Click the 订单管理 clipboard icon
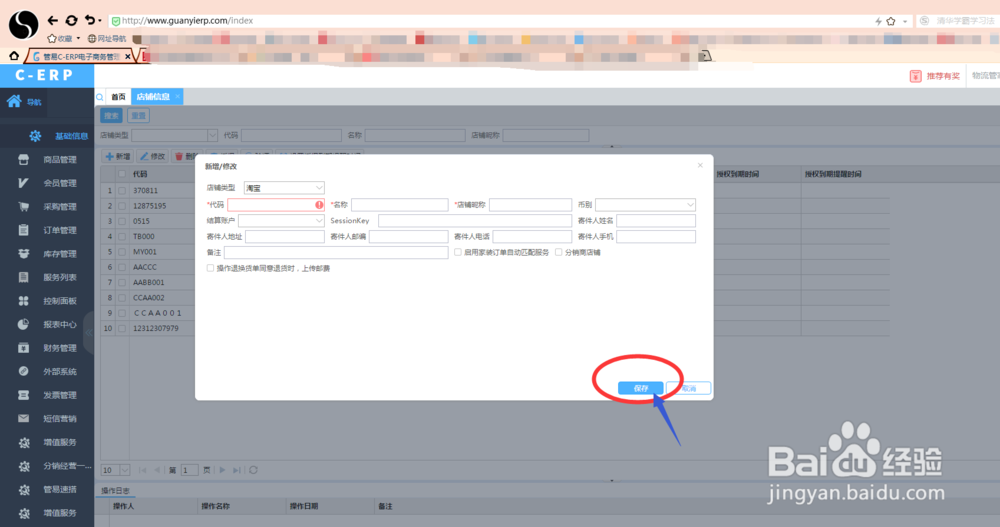This screenshot has width=1000, height=527. [x=24, y=230]
